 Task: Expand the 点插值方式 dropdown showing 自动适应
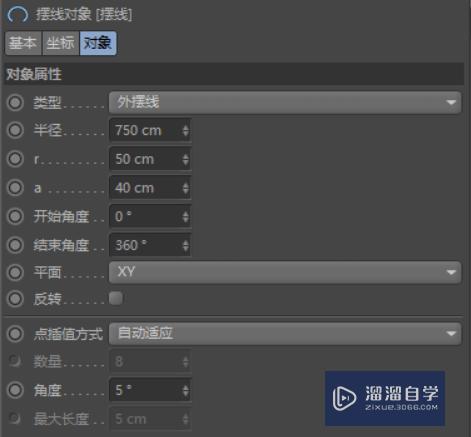coord(285,333)
